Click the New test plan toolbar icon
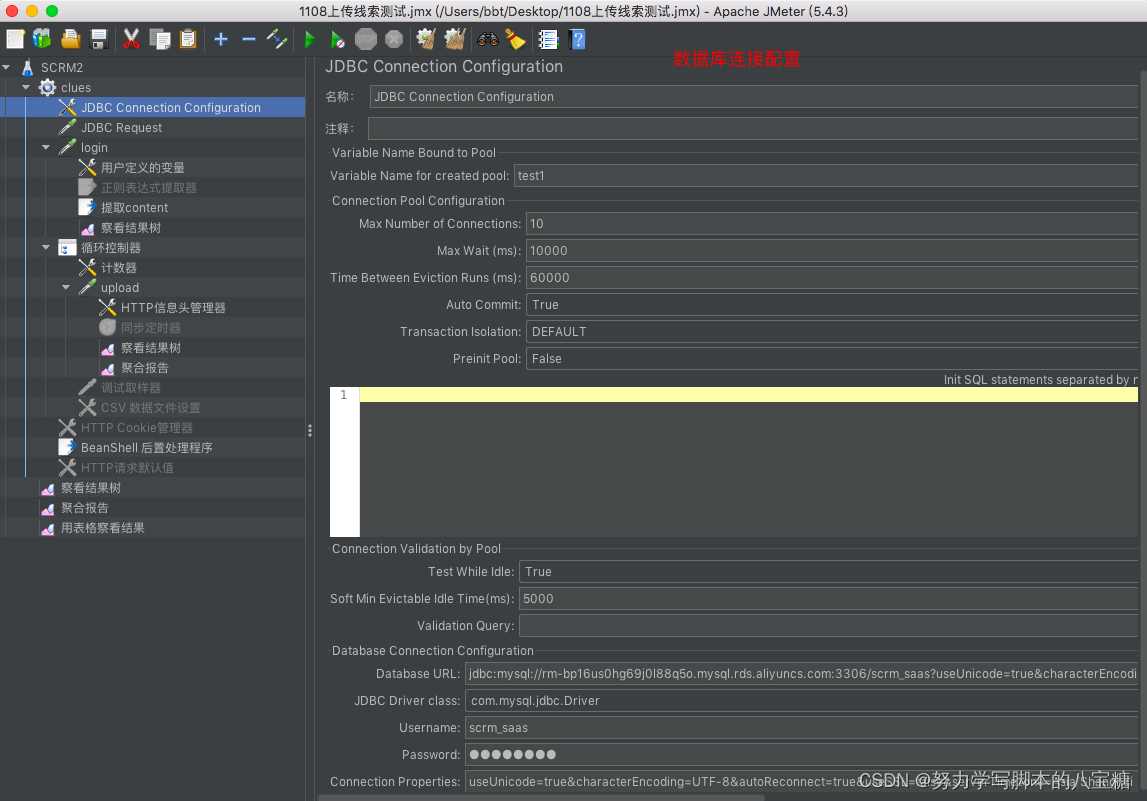 point(15,40)
